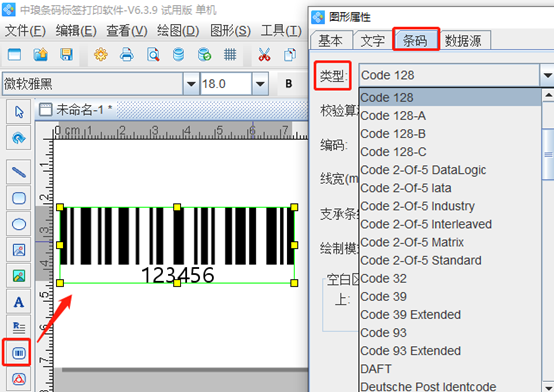554x392 pixels.
Task: Open the 图形(S) menu
Action: pyautogui.click(x=230, y=31)
